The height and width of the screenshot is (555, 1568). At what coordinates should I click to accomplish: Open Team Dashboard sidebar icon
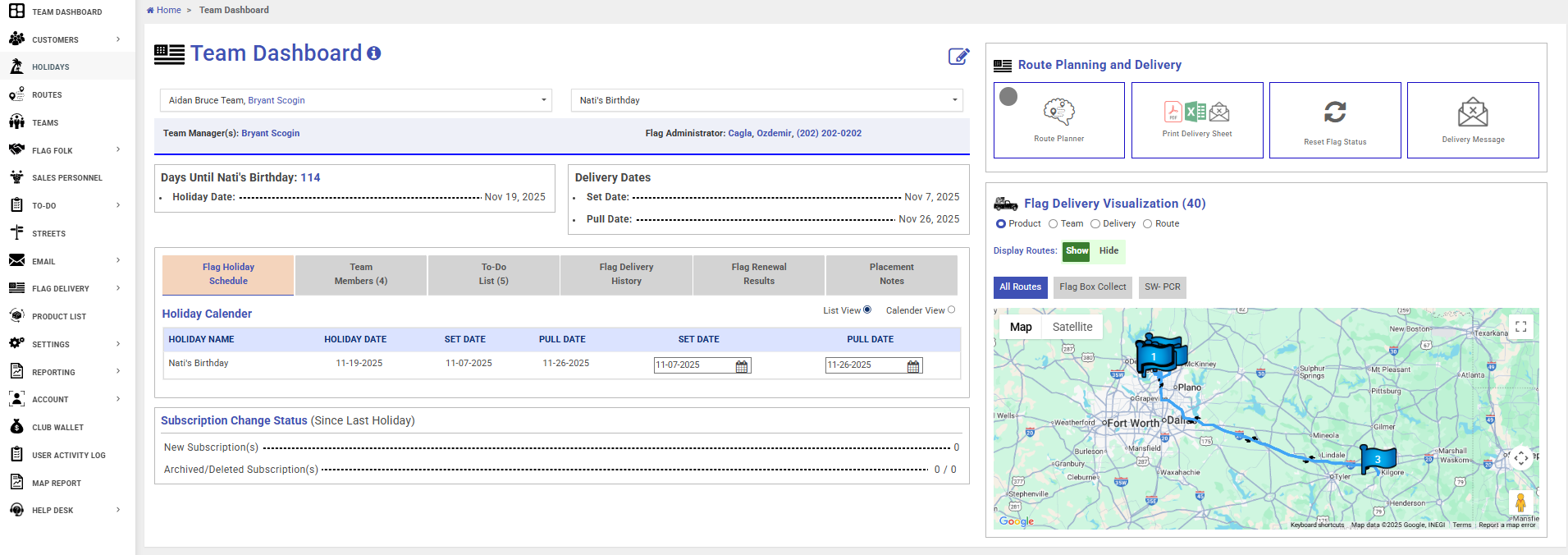16,11
